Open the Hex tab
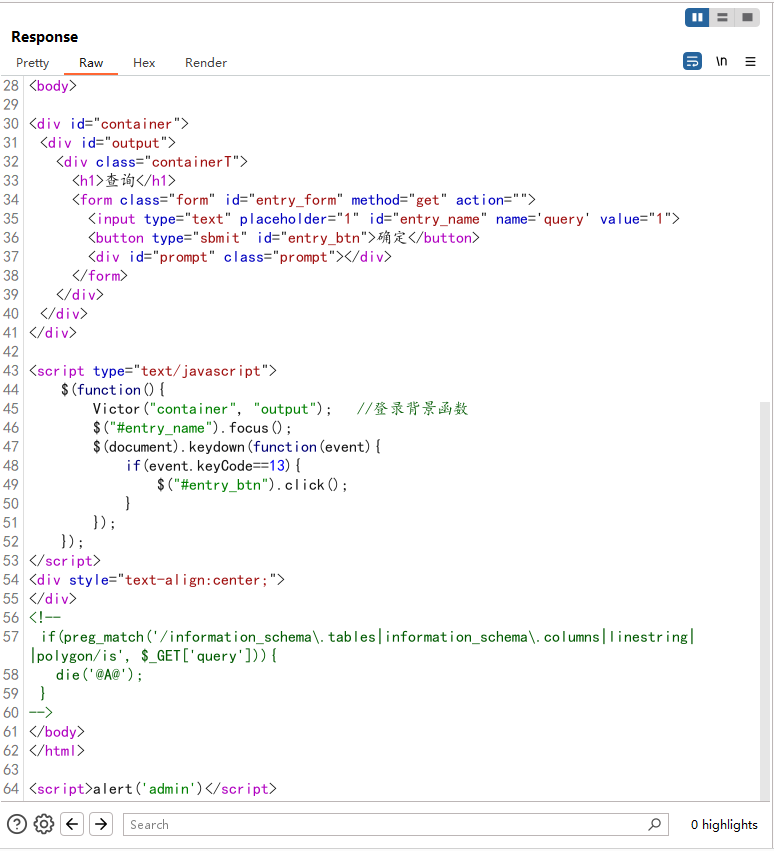The height and width of the screenshot is (851, 774). (x=144, y=63)
